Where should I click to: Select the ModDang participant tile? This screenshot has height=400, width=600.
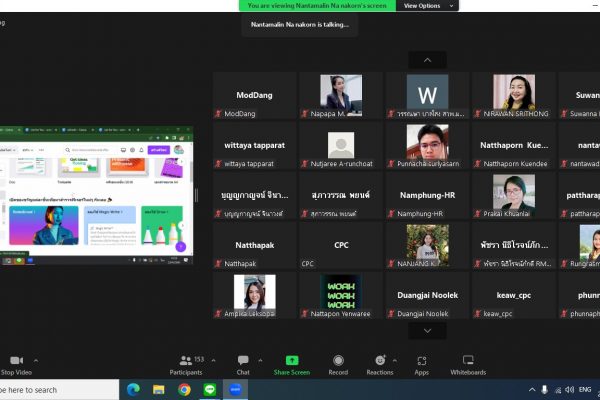point(254,96)
